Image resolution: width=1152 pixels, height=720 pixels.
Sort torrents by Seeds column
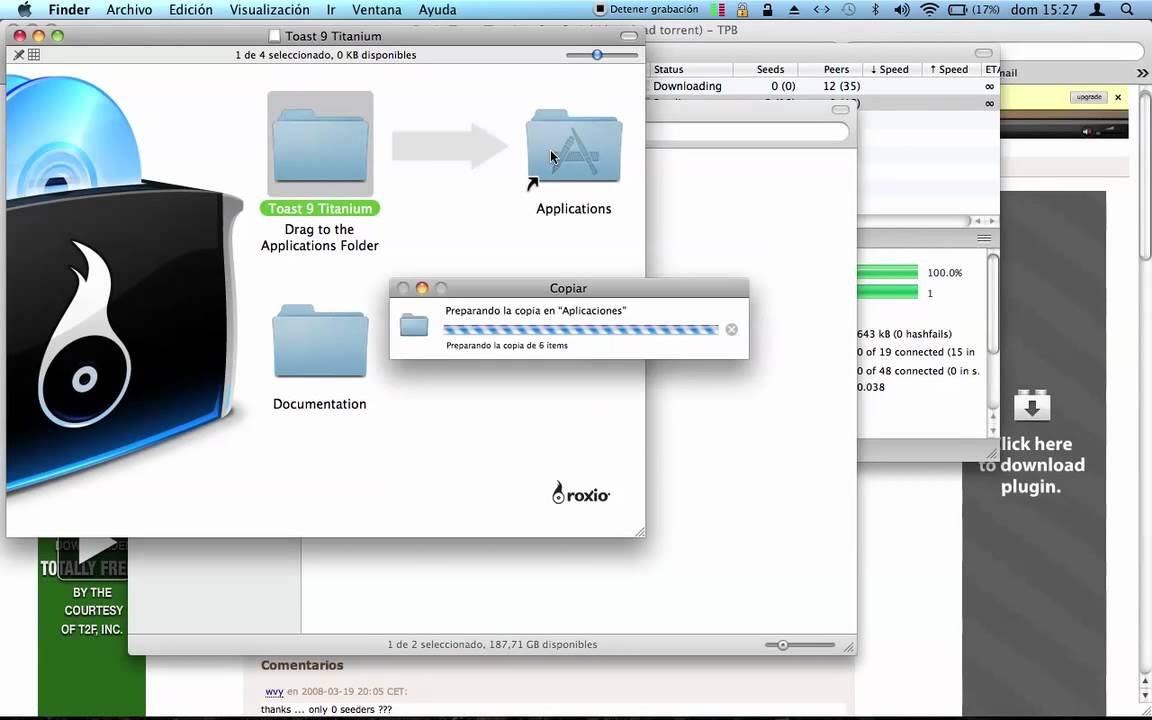click(766, 69)
